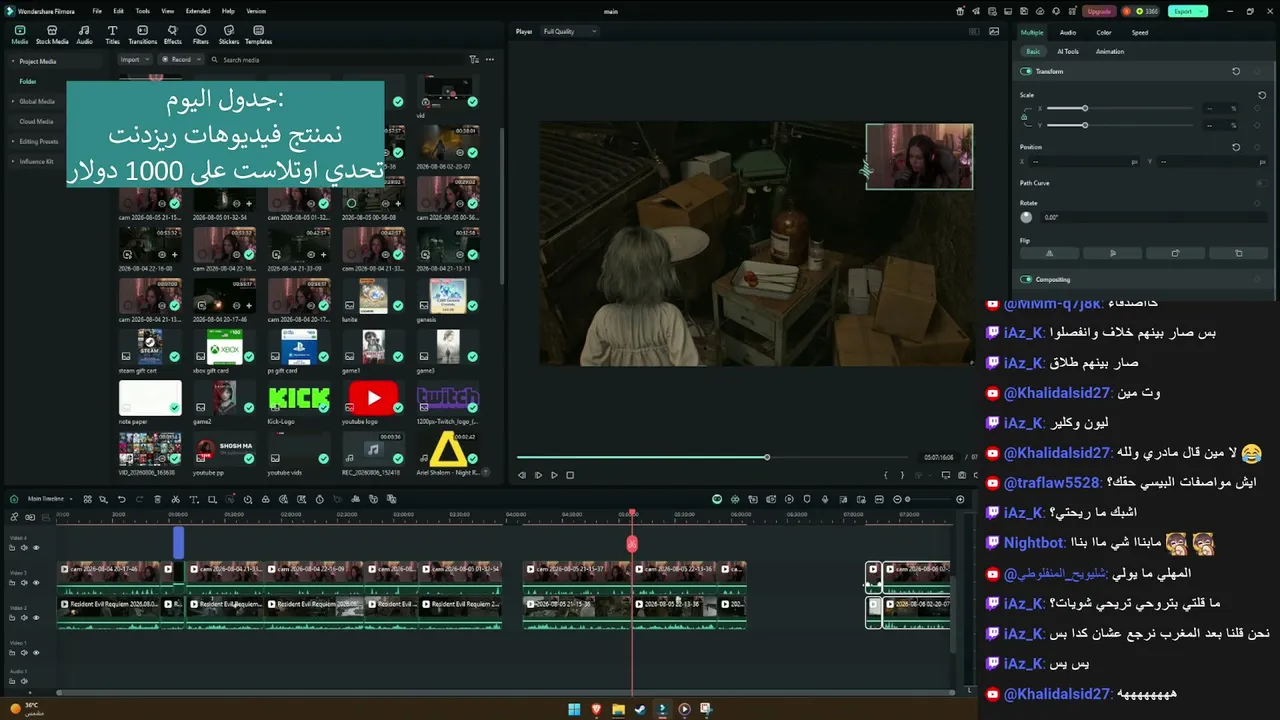The image size is (1280, 720).
Task: Click the timeline zoom out minus icon
Action: pos(897,499)
